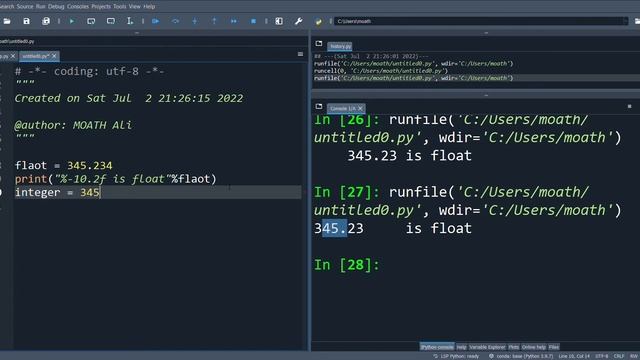This screenshot has height=360, width=640.
Task: Open the Projects menu
Action: (x=101, y=7)
